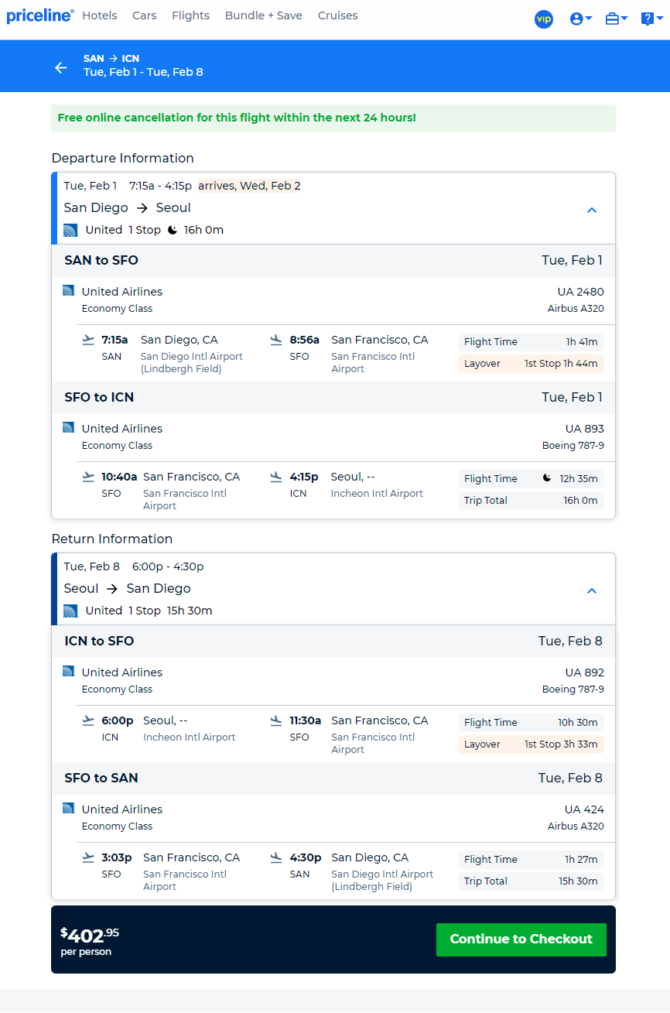Collapse the Departure Information flight details
The height and width of the screenshot is (1013, 670).
[591, 210]
